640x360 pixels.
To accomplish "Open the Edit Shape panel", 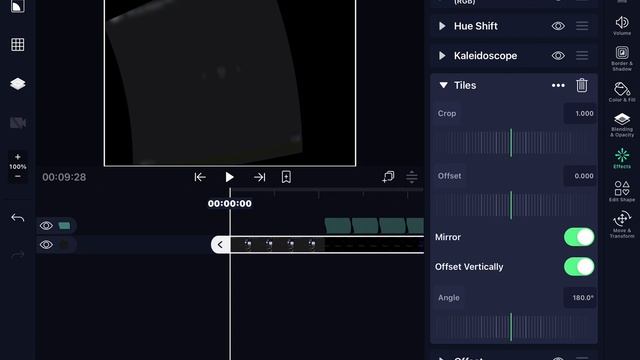I will coord(622,191).
